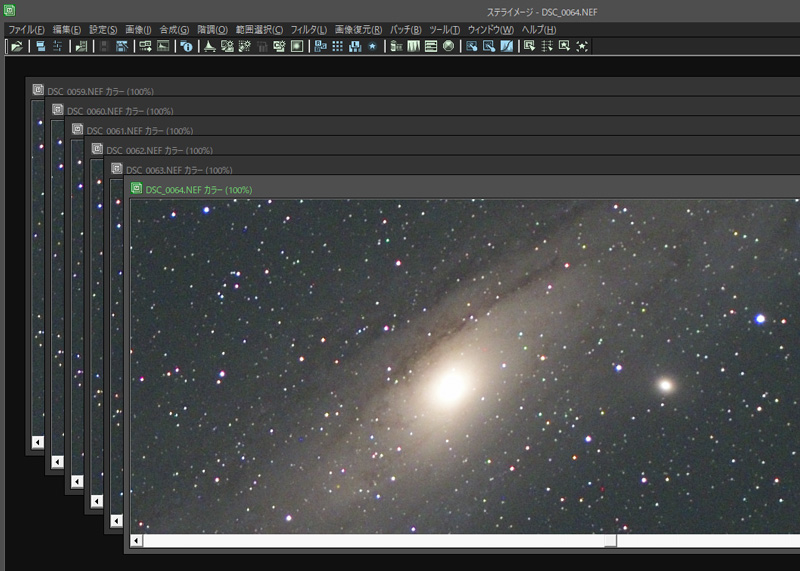Screen dimensions: 800x571
Task: Click the last toolbar icon with star in frame
Action: coord(582,46)
